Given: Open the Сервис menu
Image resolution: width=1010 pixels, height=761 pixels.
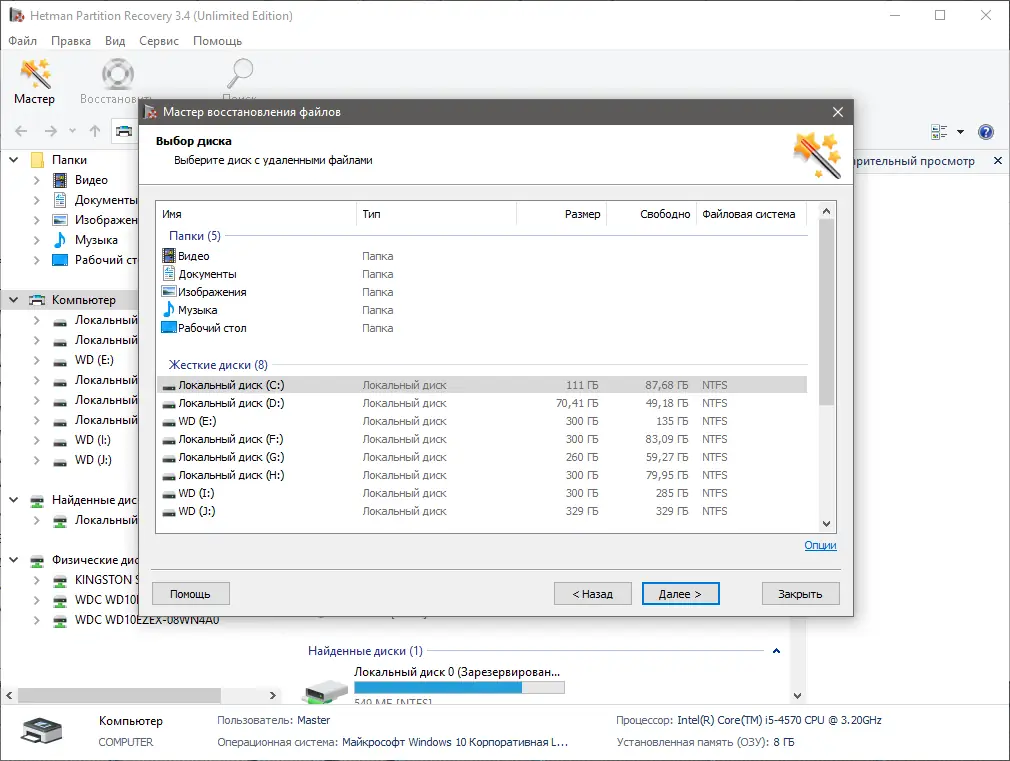Looking at the screenshot, I should (x=158, y=41).
